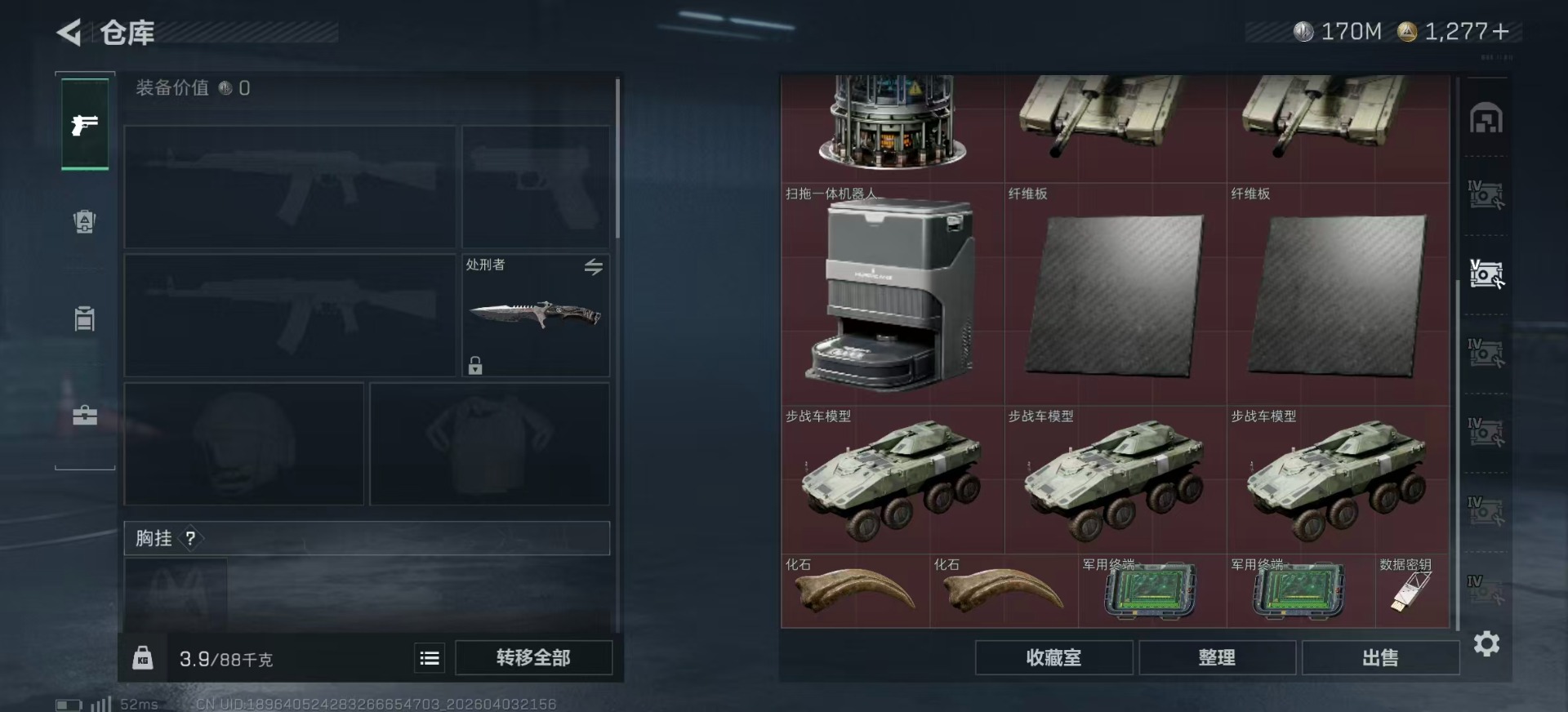Click the 出售 button
The width and height of the screenshot is (1568, 712).
(1380, 658)
